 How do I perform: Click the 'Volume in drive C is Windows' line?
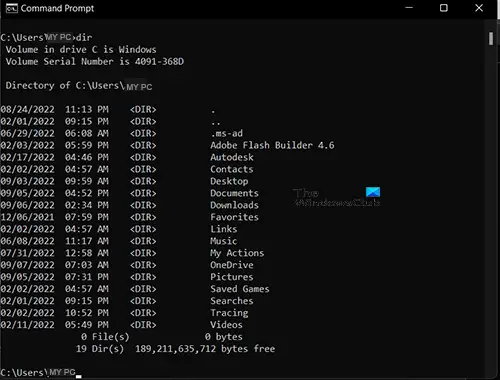coord(81,50)
